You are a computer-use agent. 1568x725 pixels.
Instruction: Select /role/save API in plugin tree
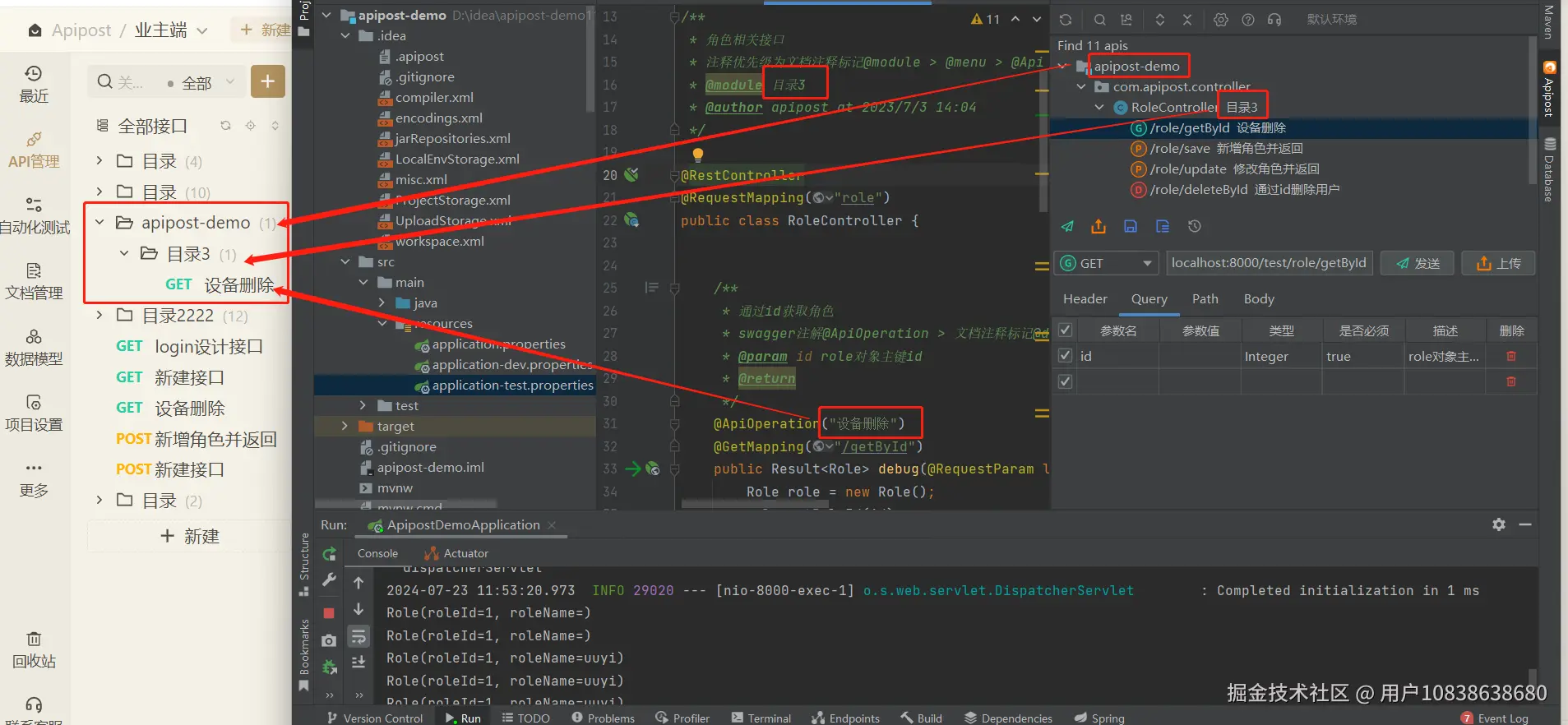click(1217, 149)
